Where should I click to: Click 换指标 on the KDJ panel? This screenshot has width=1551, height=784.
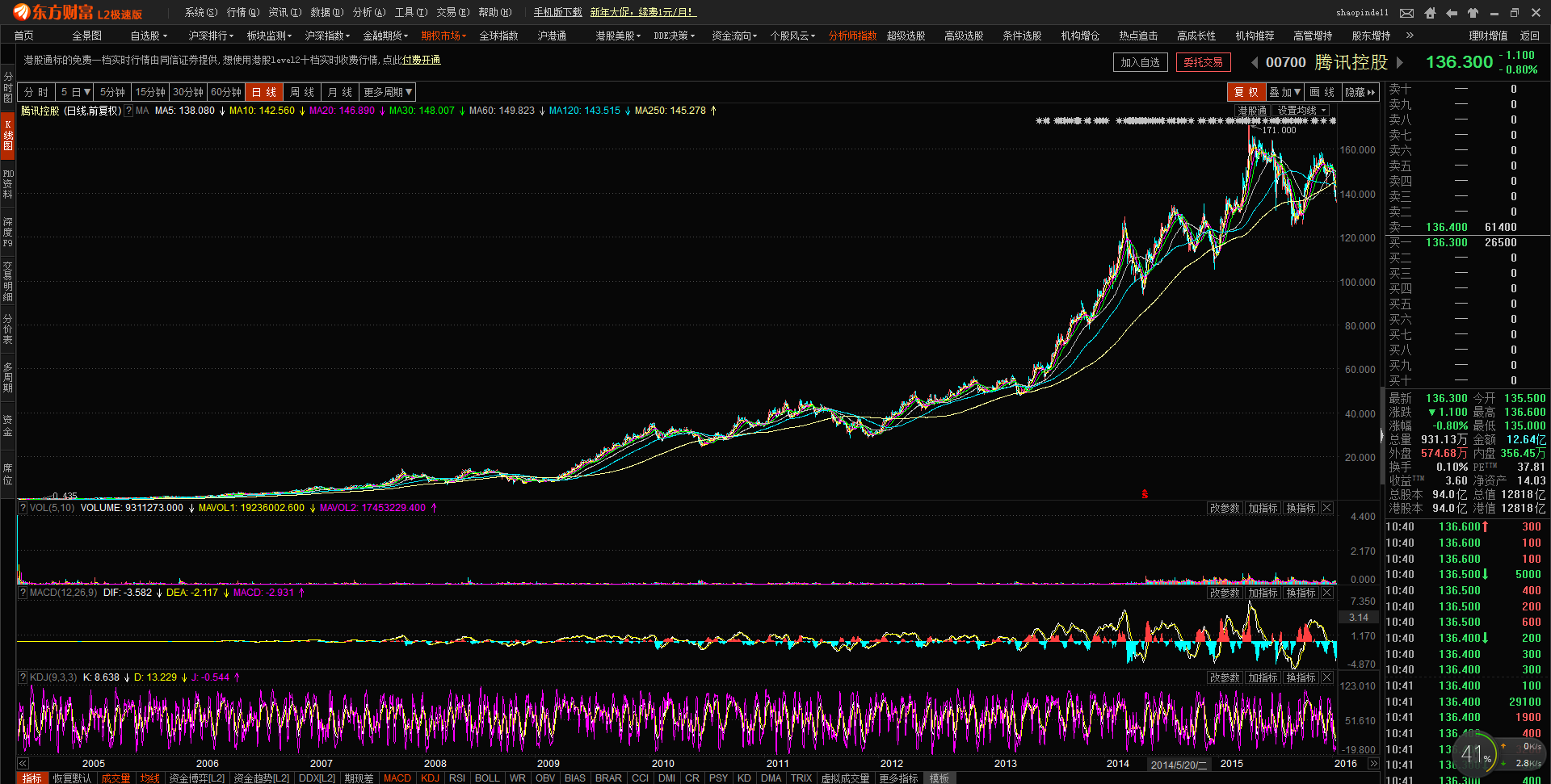[1301, 677]
